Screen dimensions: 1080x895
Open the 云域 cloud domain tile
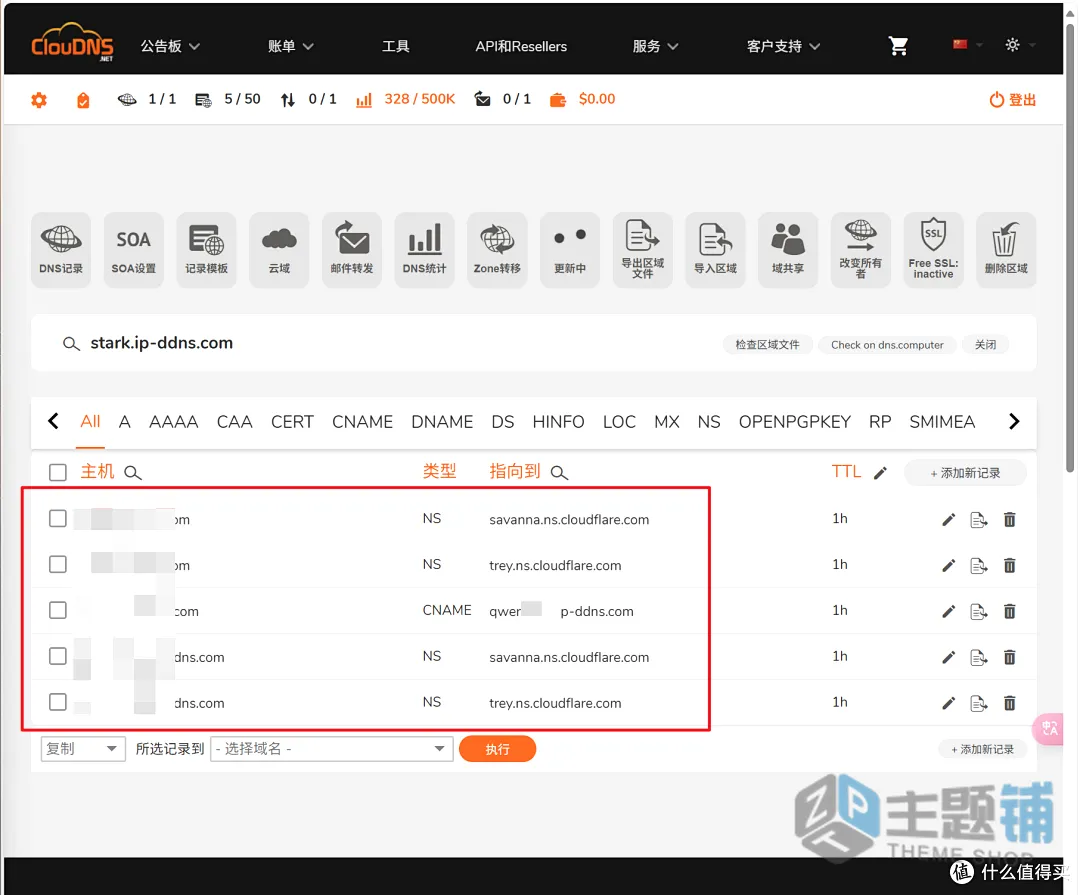coord(279,249)
